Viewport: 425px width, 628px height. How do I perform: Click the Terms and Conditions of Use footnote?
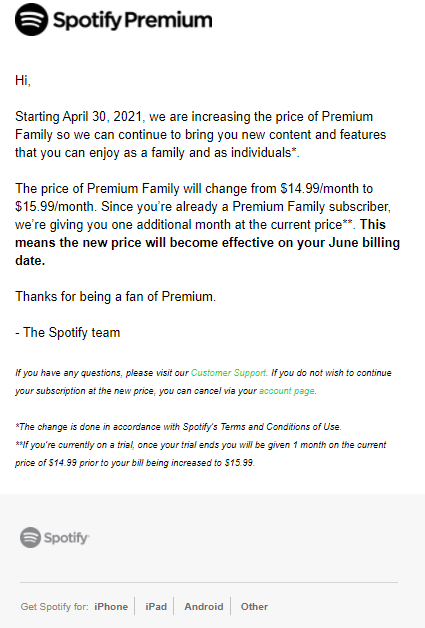click(x=178, y=427)
